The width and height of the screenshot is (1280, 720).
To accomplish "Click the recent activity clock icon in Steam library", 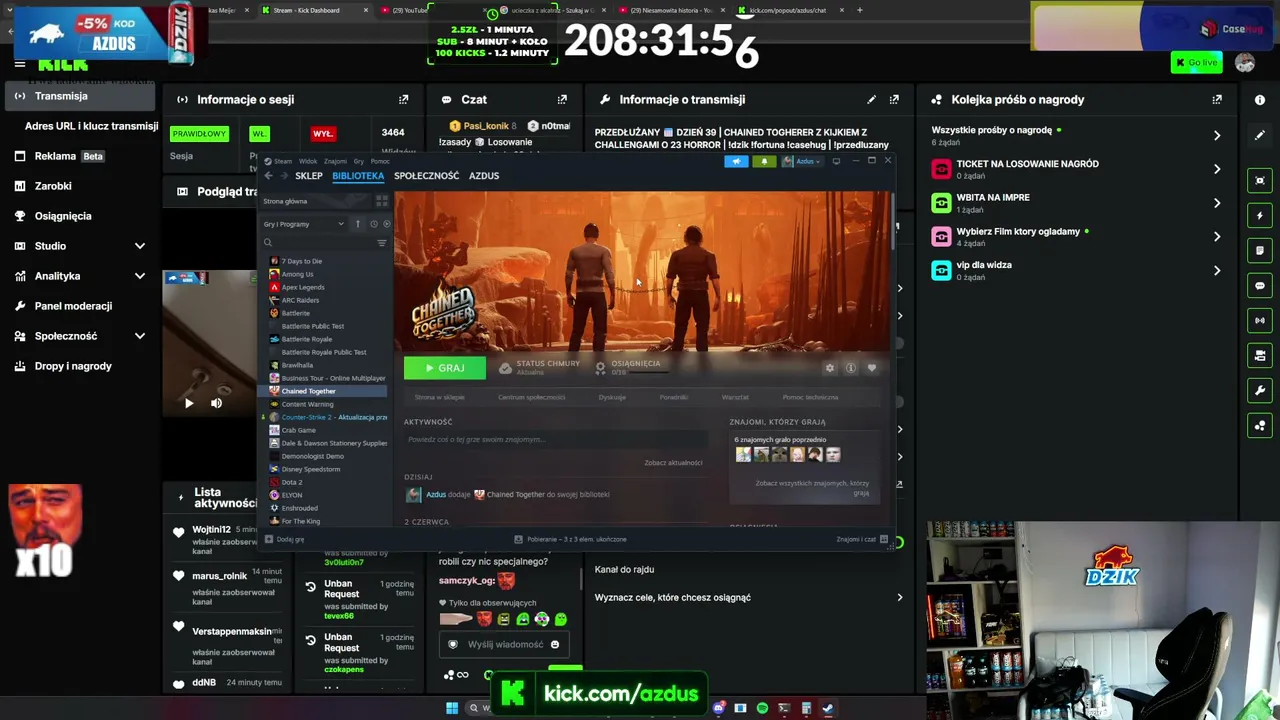I will pos(374,224).
